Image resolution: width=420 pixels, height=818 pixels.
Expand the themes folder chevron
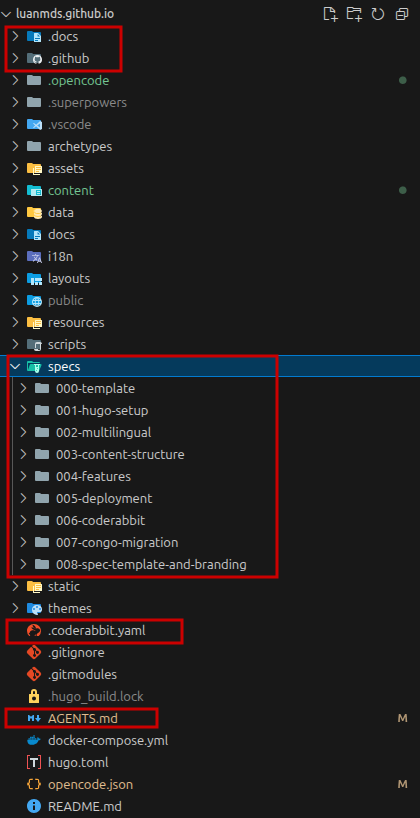(x=15, y=608)
